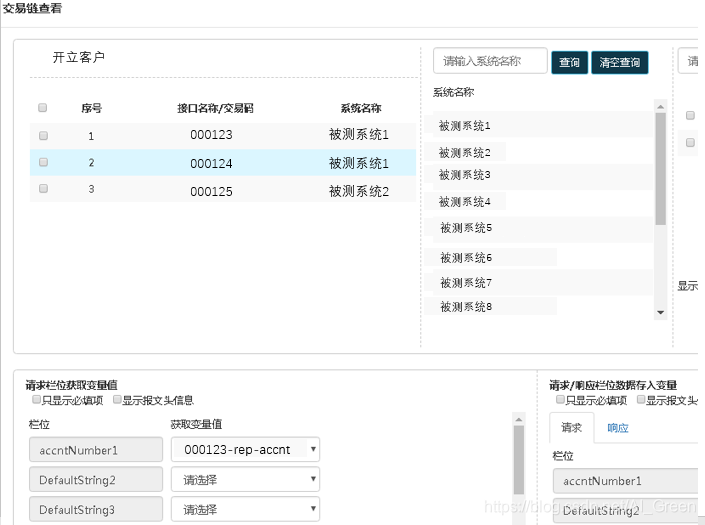Click the system list scrollbar thumb
The image size is (705, 525).
pos(660,169)
